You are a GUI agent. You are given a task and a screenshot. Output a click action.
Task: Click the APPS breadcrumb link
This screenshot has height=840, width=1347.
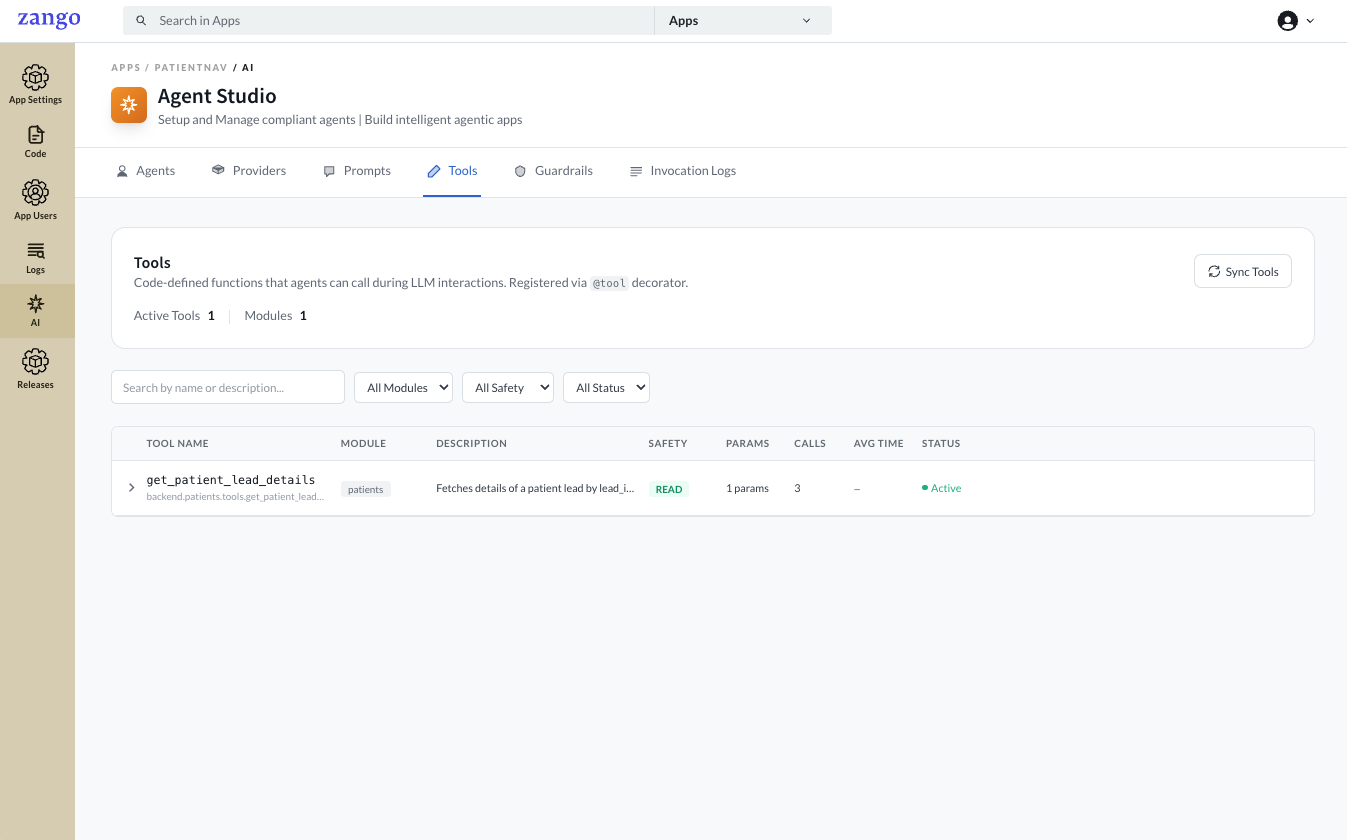pyautogui.click(x=126, y=68)
